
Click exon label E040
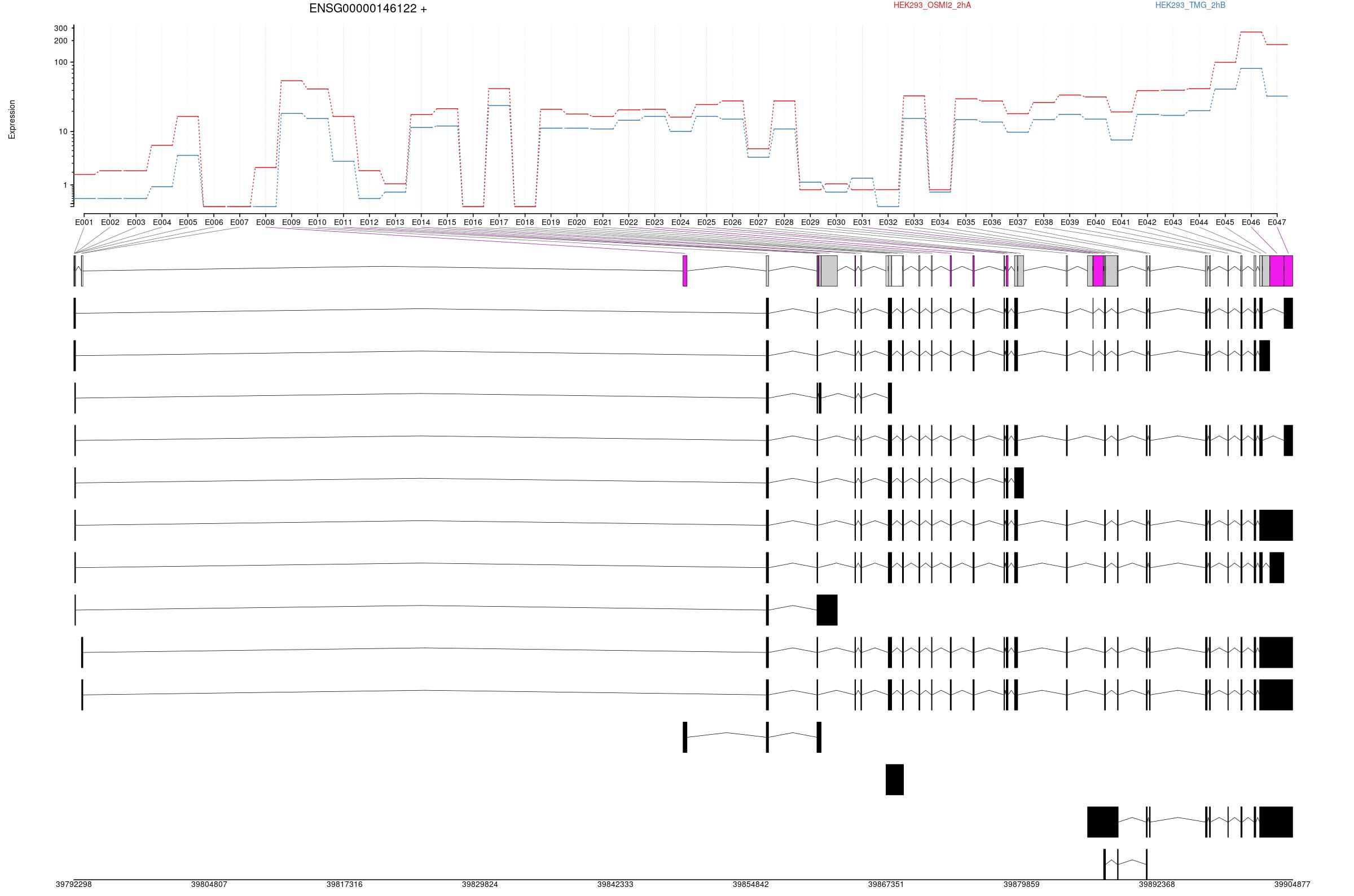coord(1095,222)
